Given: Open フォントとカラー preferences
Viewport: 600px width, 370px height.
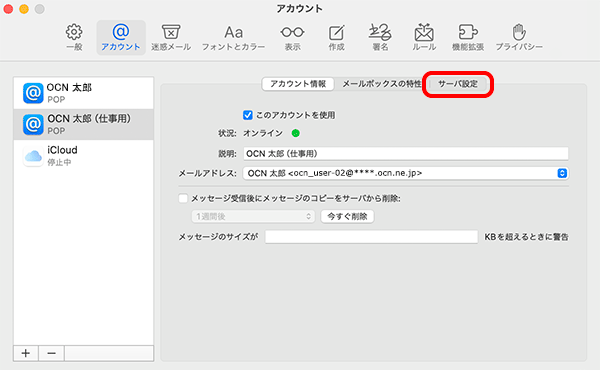Looking at the screenshot, I should pos(233,37).
